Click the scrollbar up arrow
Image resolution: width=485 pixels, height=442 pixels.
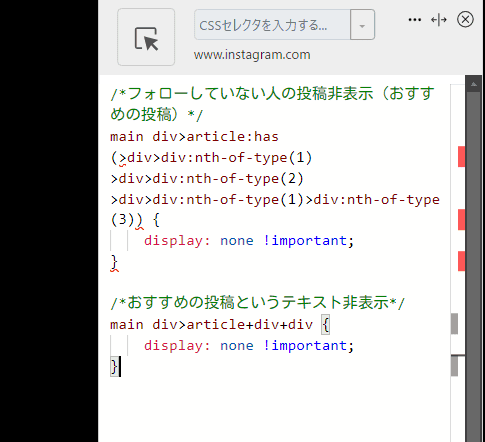pyautogui.click(x=473, y=84)
